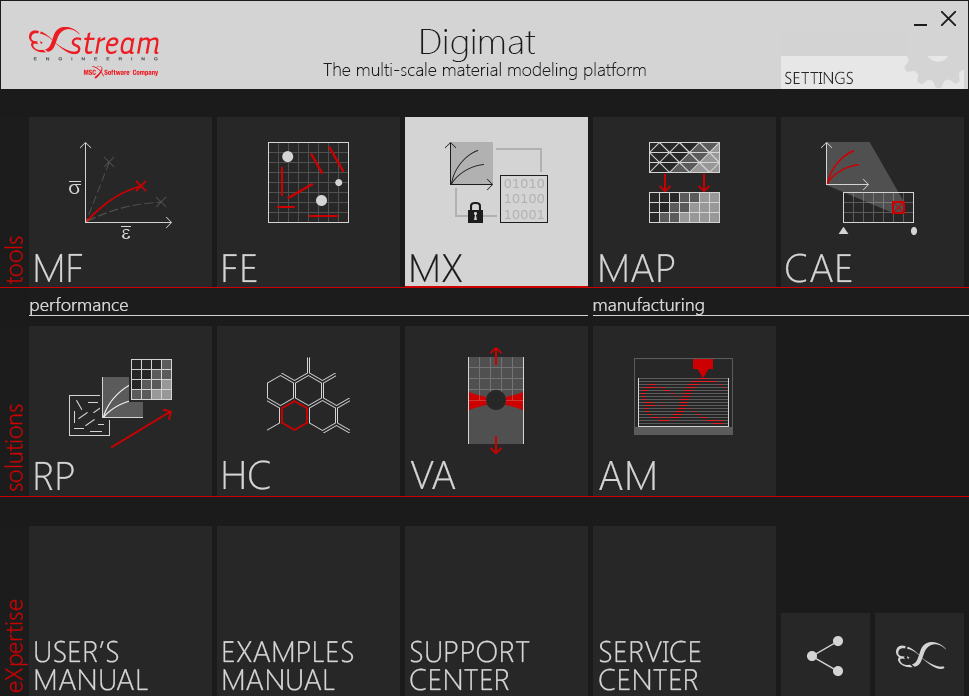Screen dimensions: 969x696
Task: Open the Examples Manual
Action: (308, 612)
